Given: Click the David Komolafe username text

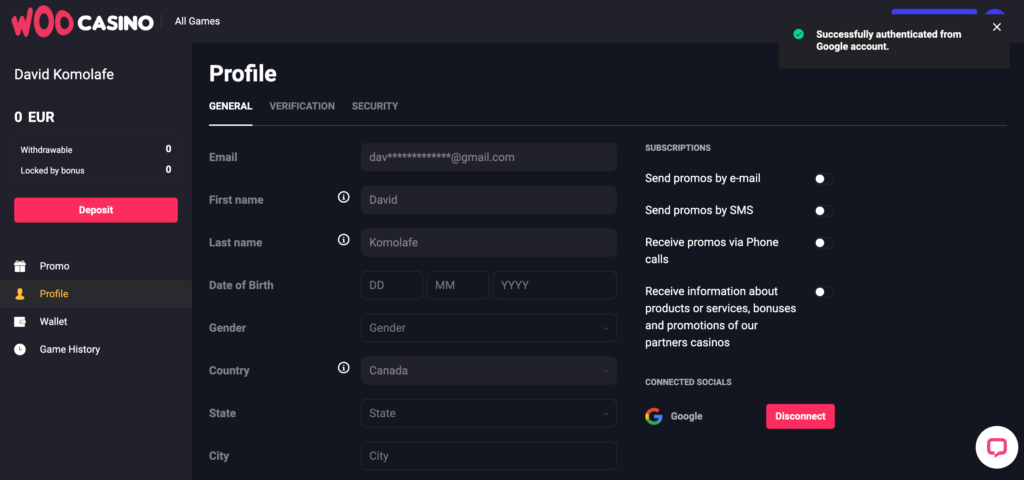Looking at the screenshot, I should point(64,74).
